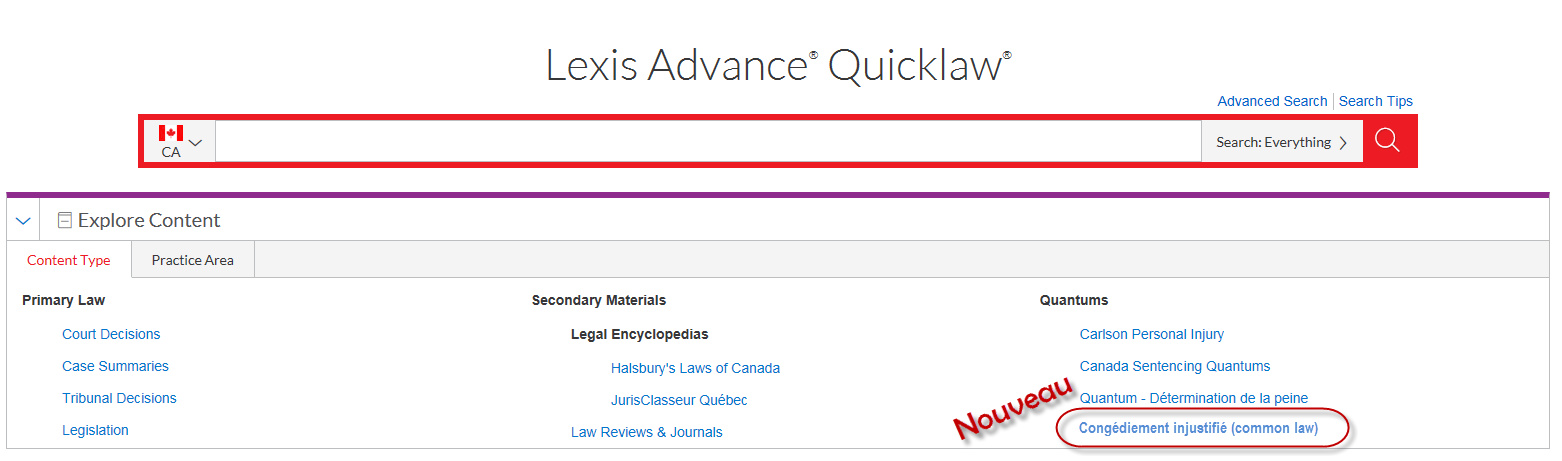1562x461 pixels.
Task: Collapse the Explore Content minus icon
Action: tap(65, 220)
